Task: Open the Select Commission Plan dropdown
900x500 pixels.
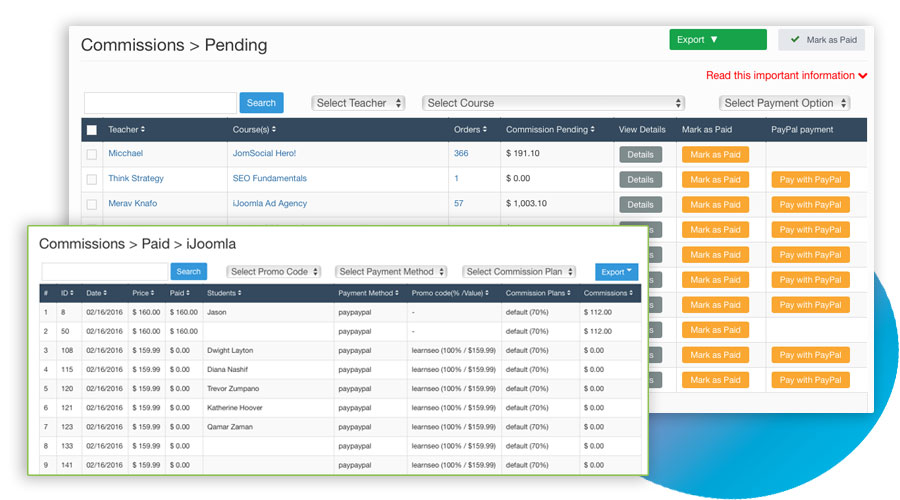Action: [519, 272]
